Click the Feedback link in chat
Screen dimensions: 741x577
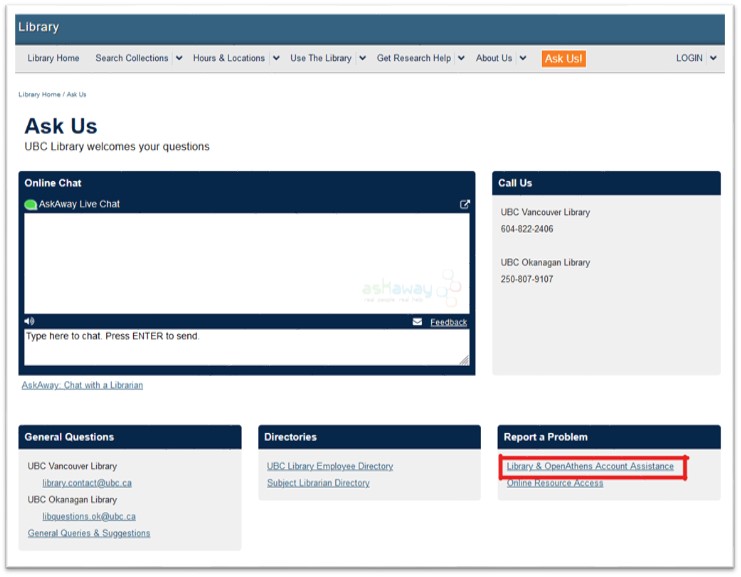pyautogui.click(x=448, y=322)
